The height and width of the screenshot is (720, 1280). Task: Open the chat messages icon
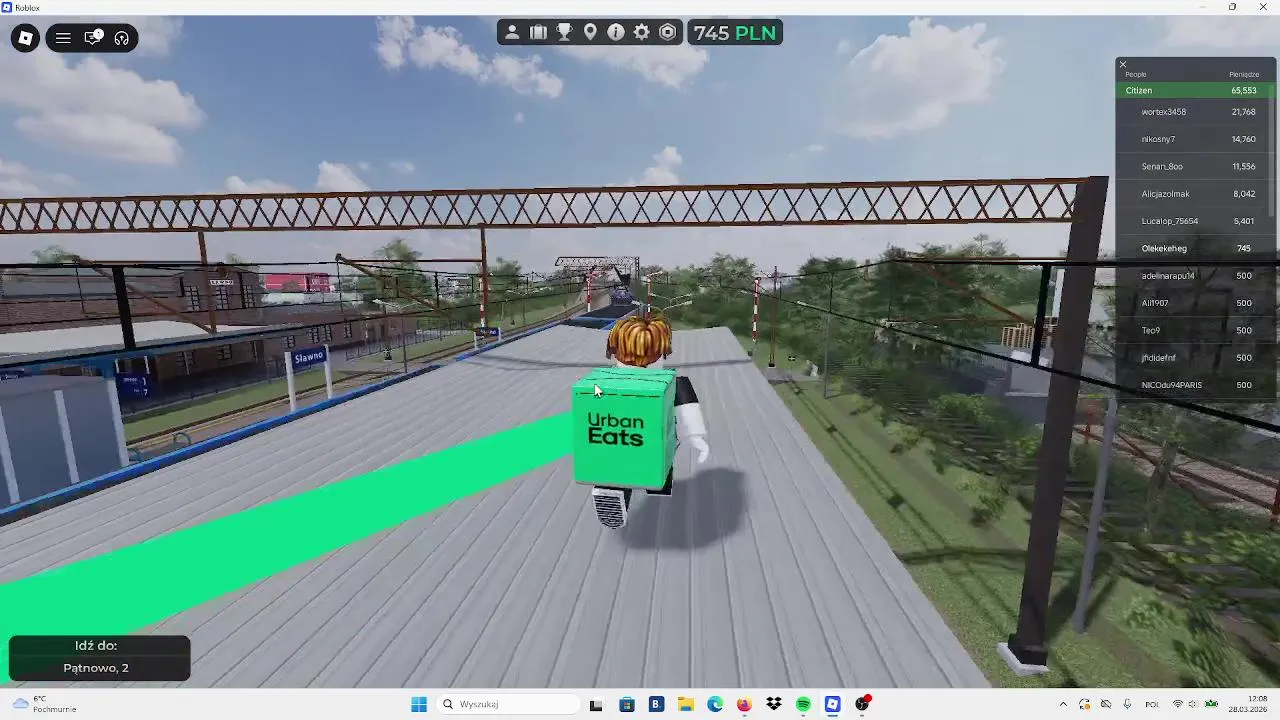point(93,38)
